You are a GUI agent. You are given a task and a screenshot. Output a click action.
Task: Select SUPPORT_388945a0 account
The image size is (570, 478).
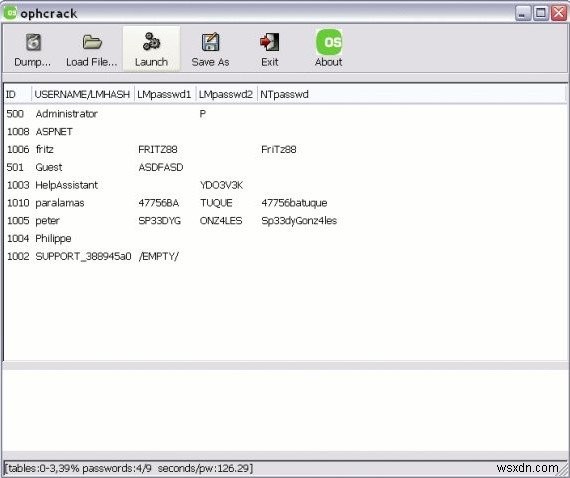pos(83,256)
